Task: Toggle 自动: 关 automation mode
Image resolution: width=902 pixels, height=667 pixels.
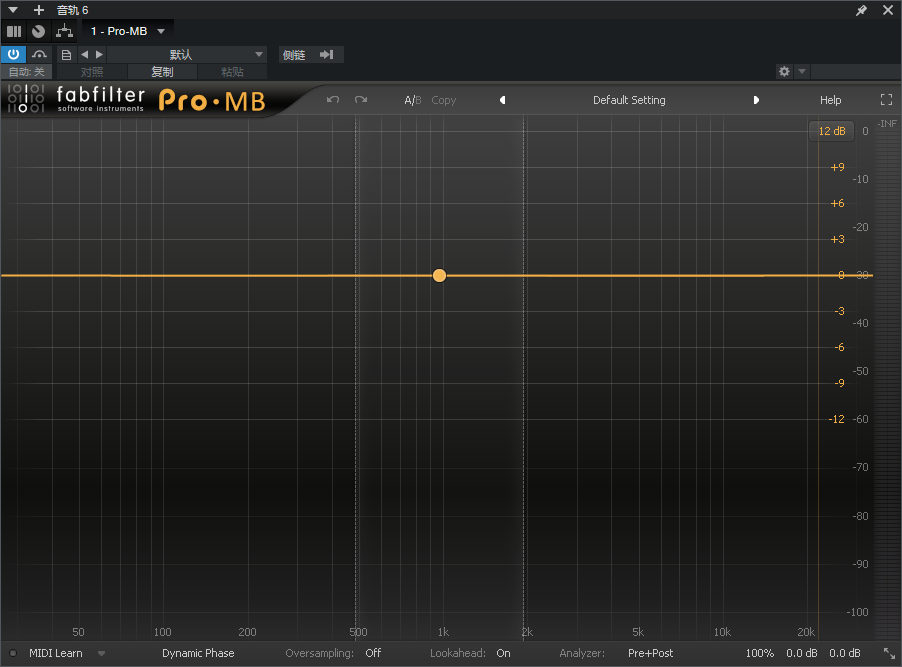Action: click(26, 72)
